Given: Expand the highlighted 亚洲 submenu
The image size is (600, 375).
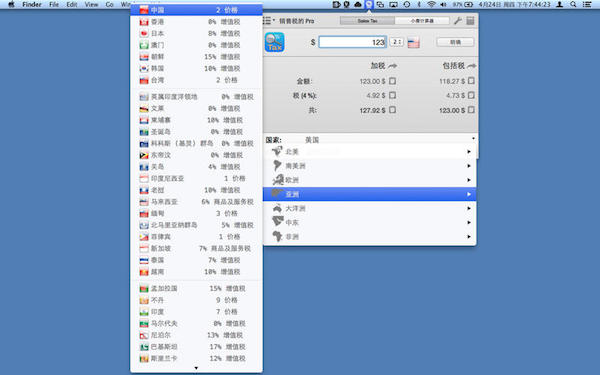Looking at the screenshot, I should pyautogui.click(x=370, y=194).
